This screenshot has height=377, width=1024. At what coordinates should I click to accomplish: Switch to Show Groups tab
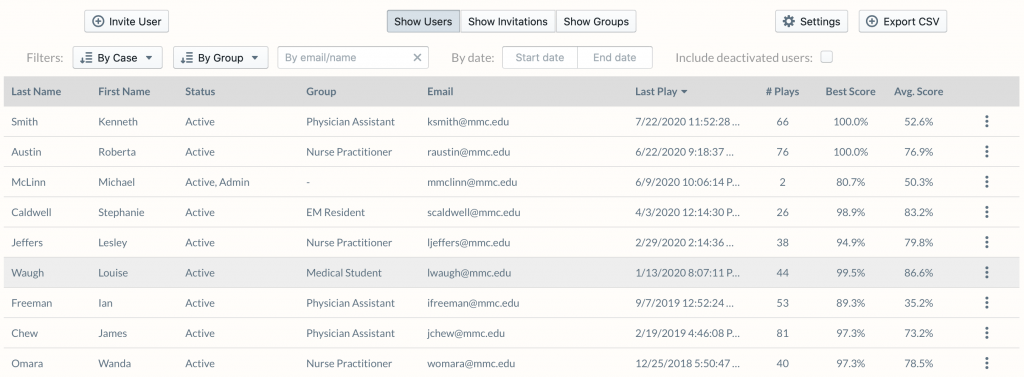[596, 22]
